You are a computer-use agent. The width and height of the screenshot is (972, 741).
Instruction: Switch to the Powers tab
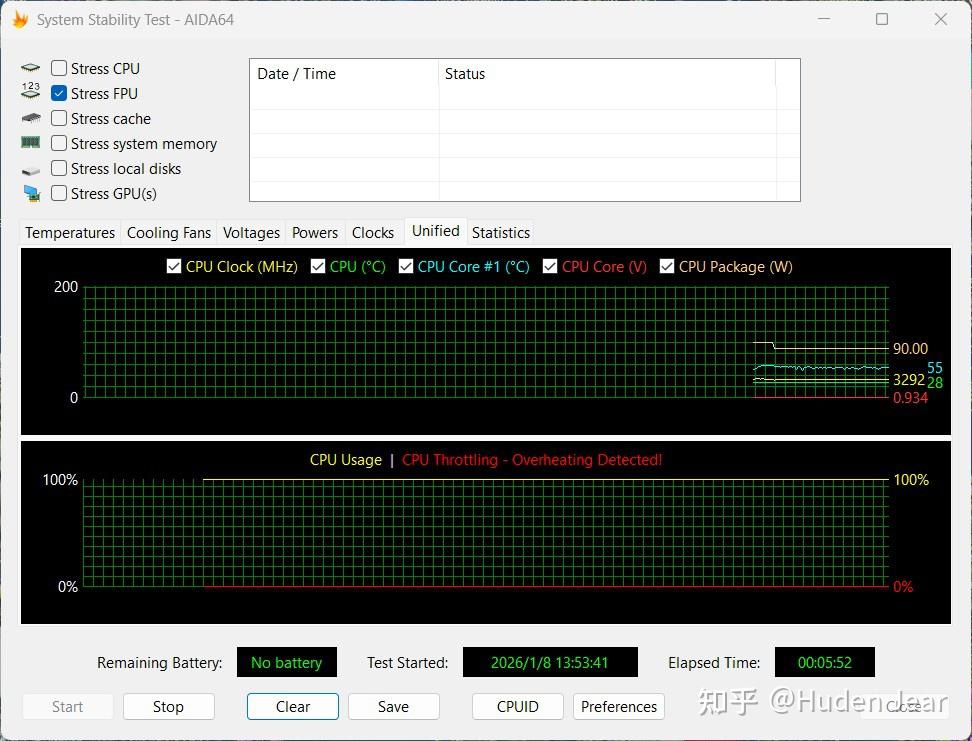(x=315, y=233)
